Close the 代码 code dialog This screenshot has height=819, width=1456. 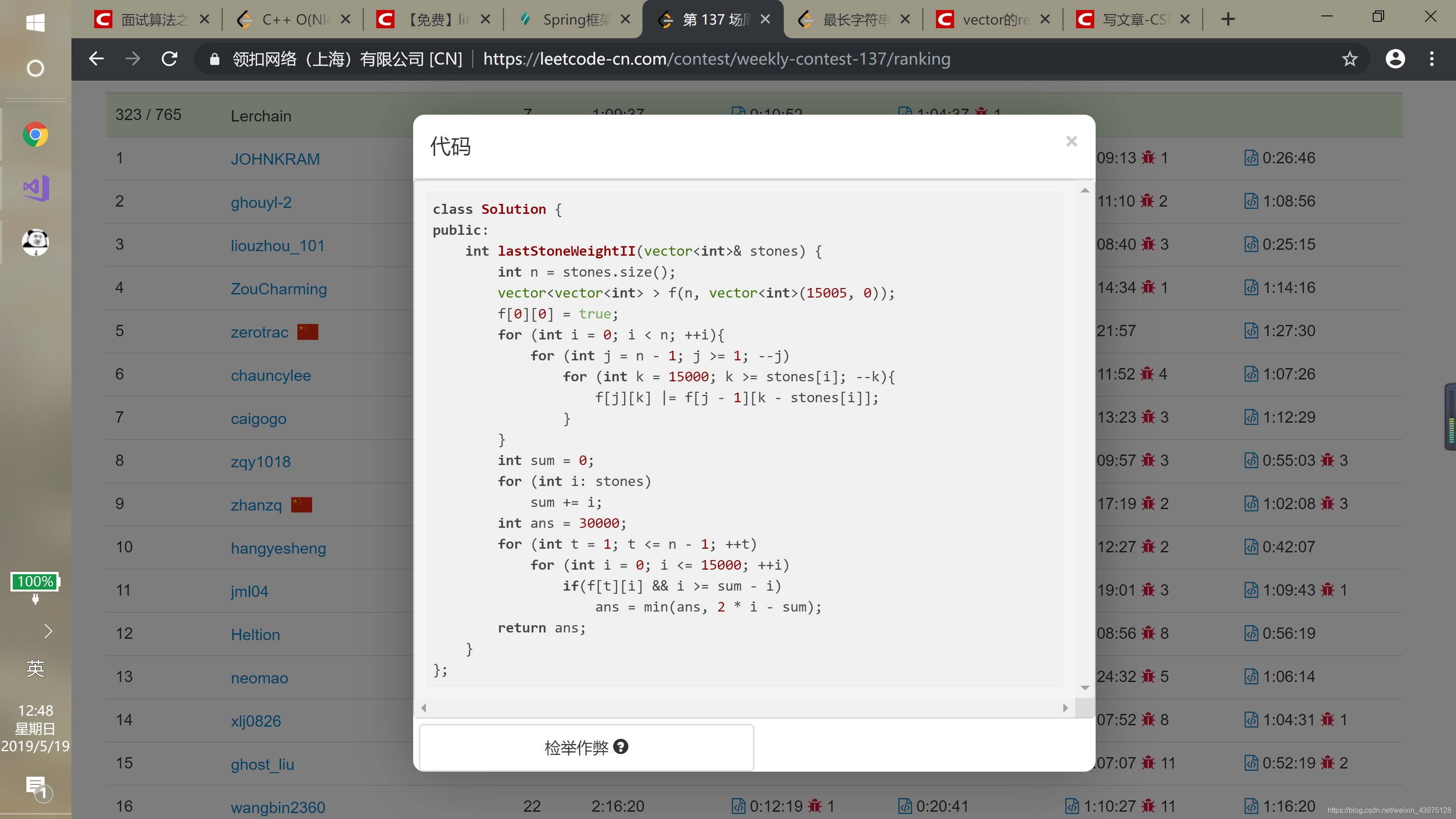tap(1071, 142)
